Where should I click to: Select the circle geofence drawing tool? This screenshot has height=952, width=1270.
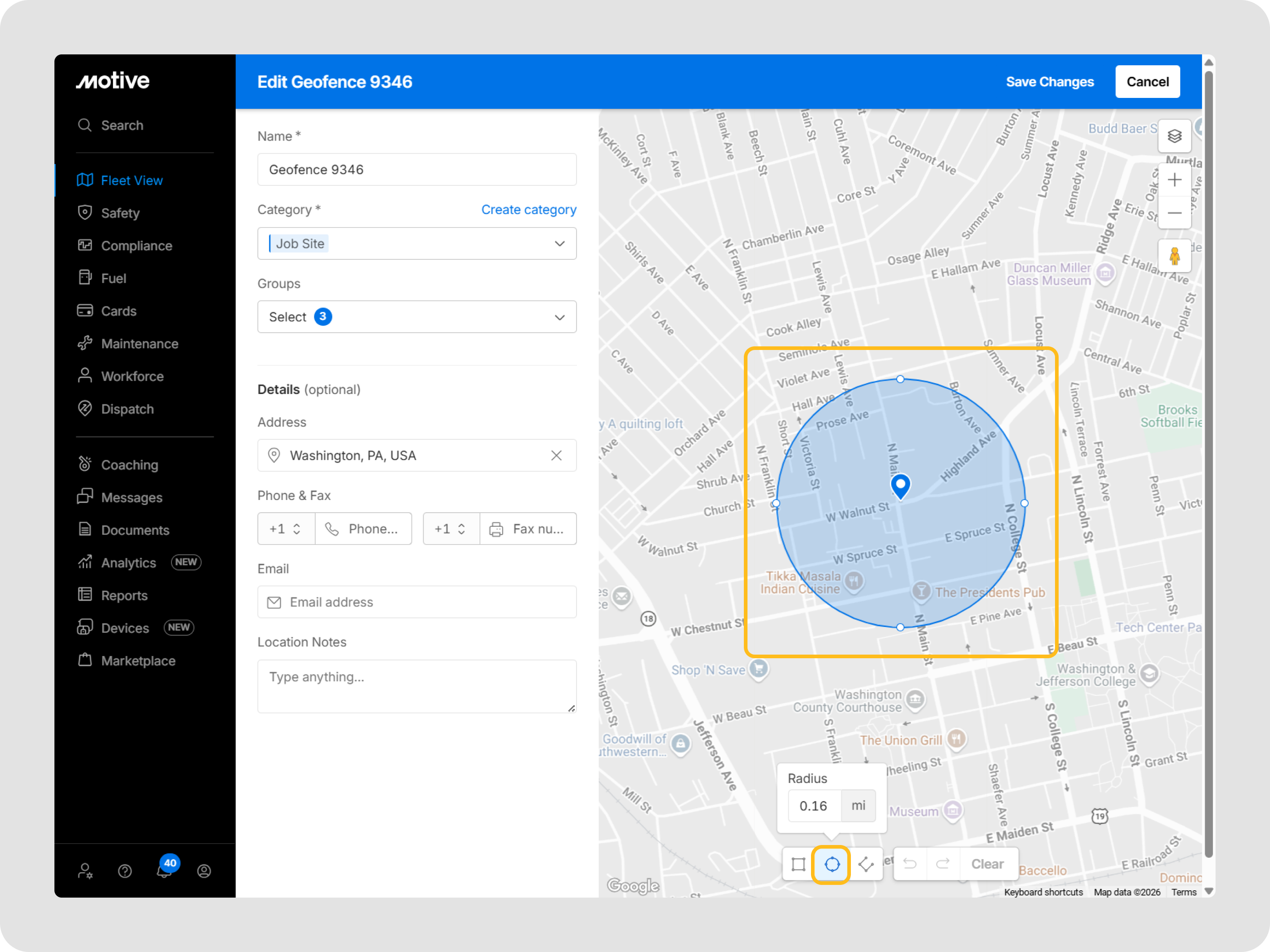[831, 864]
